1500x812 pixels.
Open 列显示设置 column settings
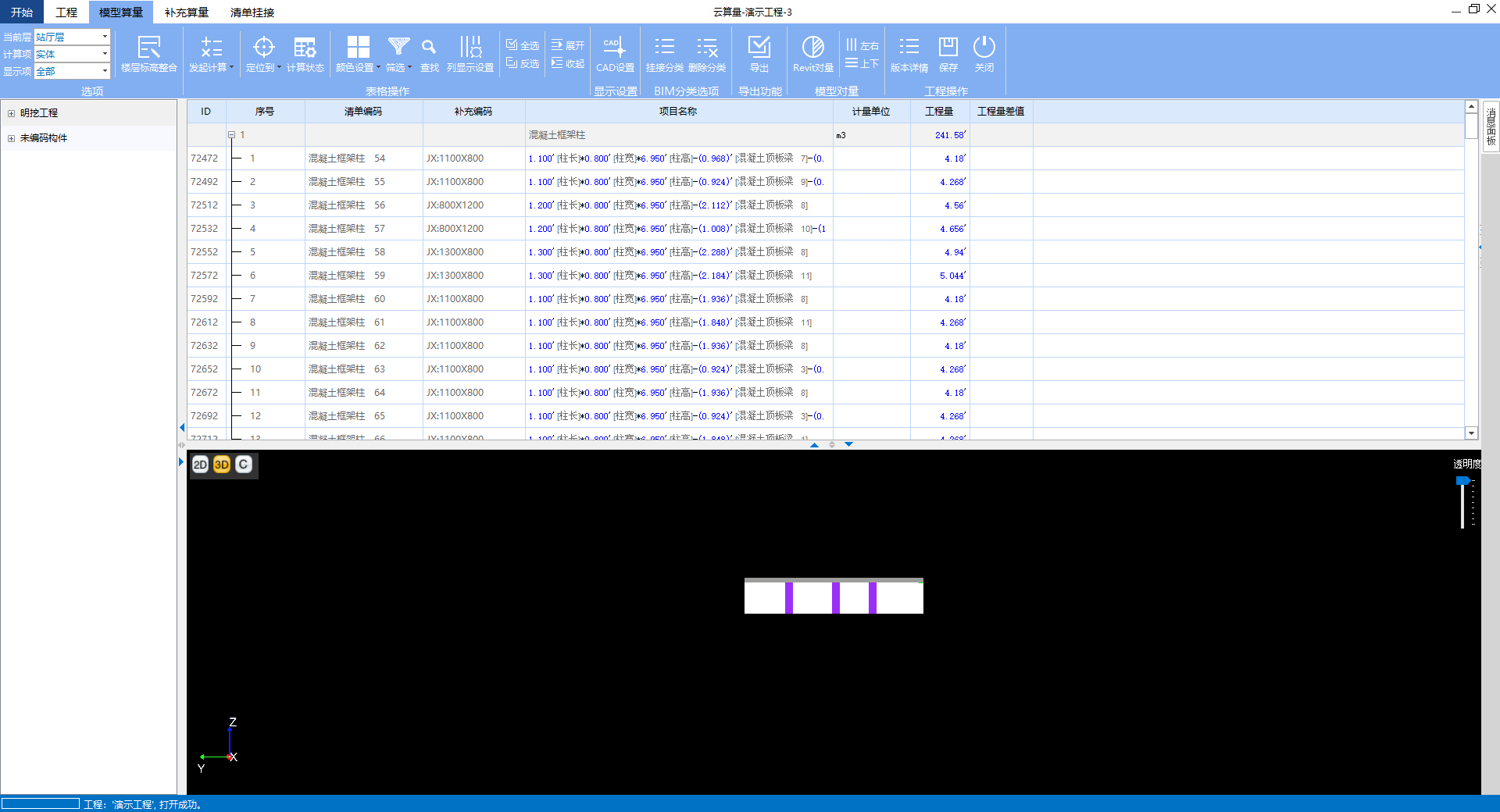coord(470,48)
